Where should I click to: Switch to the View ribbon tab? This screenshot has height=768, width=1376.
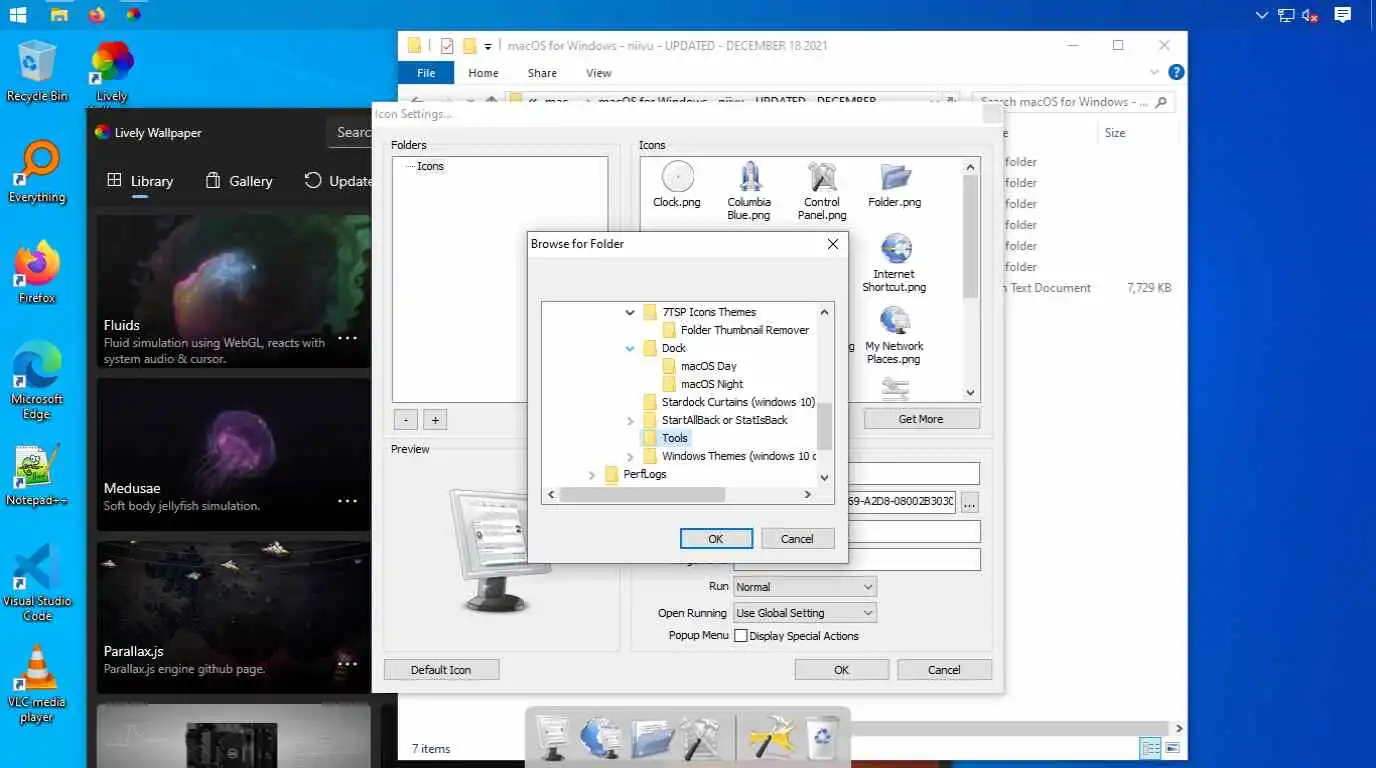pos(599,73)
